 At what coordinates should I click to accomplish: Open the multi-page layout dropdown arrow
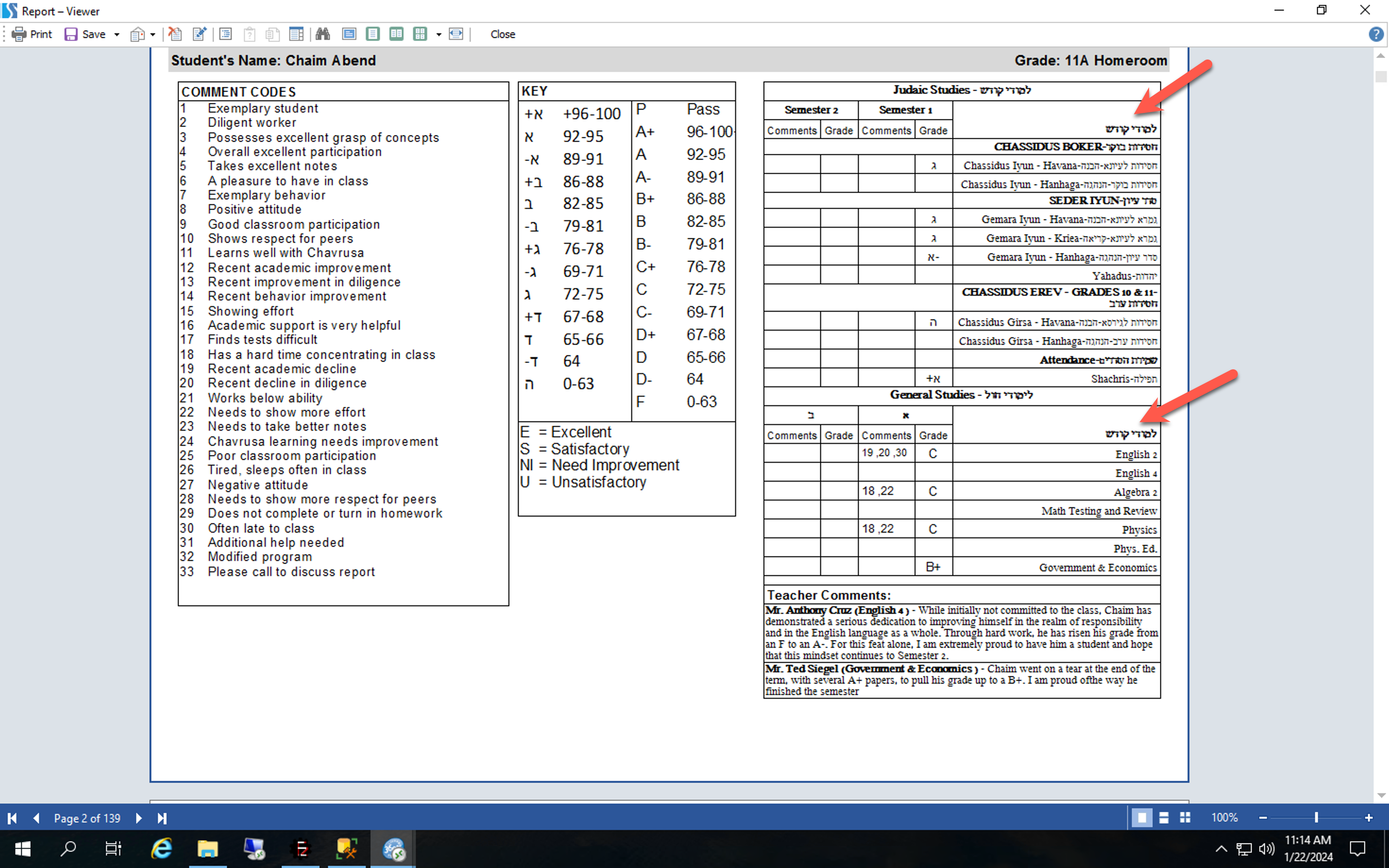pyautogui.click(x=439, y=34)
